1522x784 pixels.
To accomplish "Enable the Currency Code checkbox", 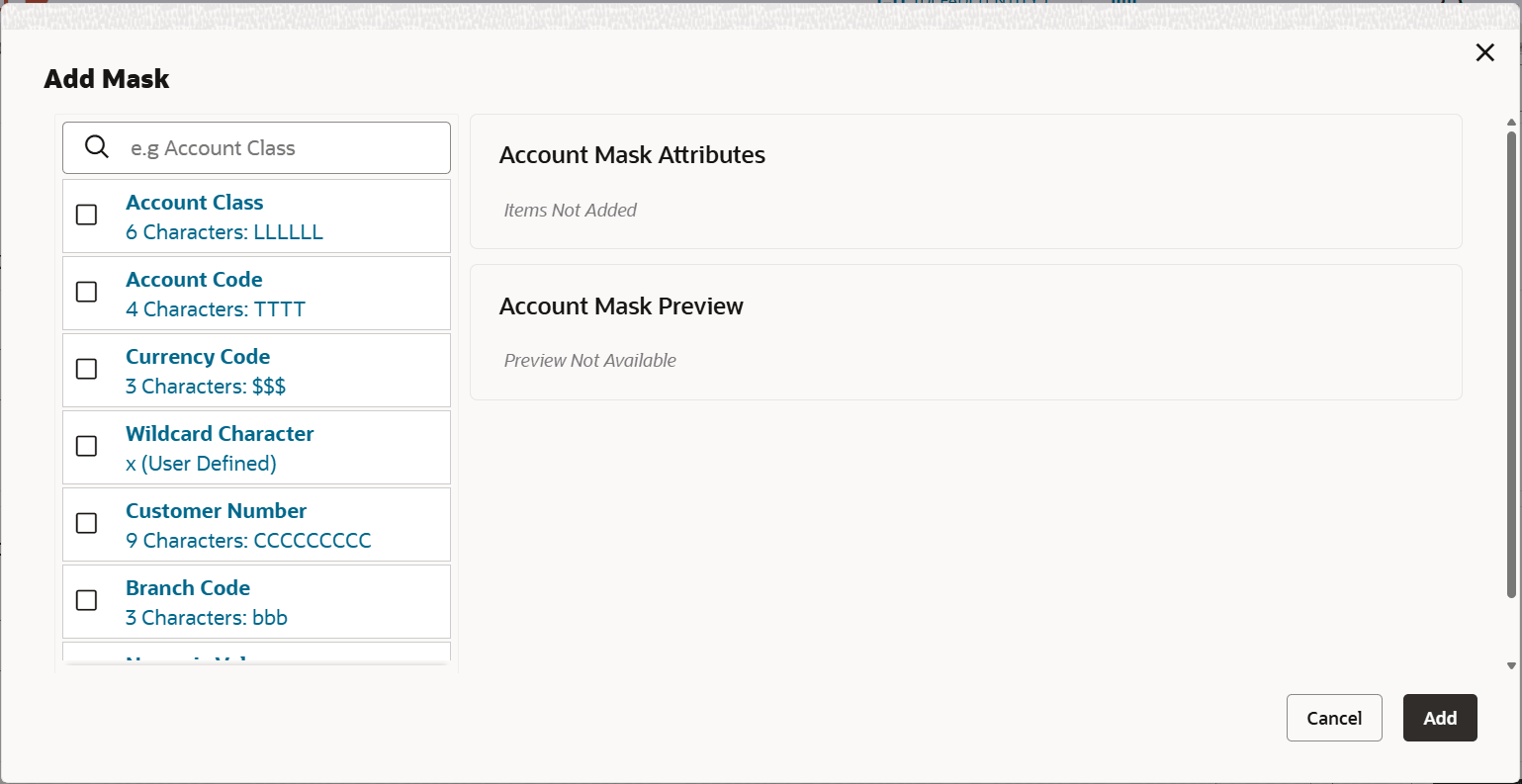I will (86, 369).
